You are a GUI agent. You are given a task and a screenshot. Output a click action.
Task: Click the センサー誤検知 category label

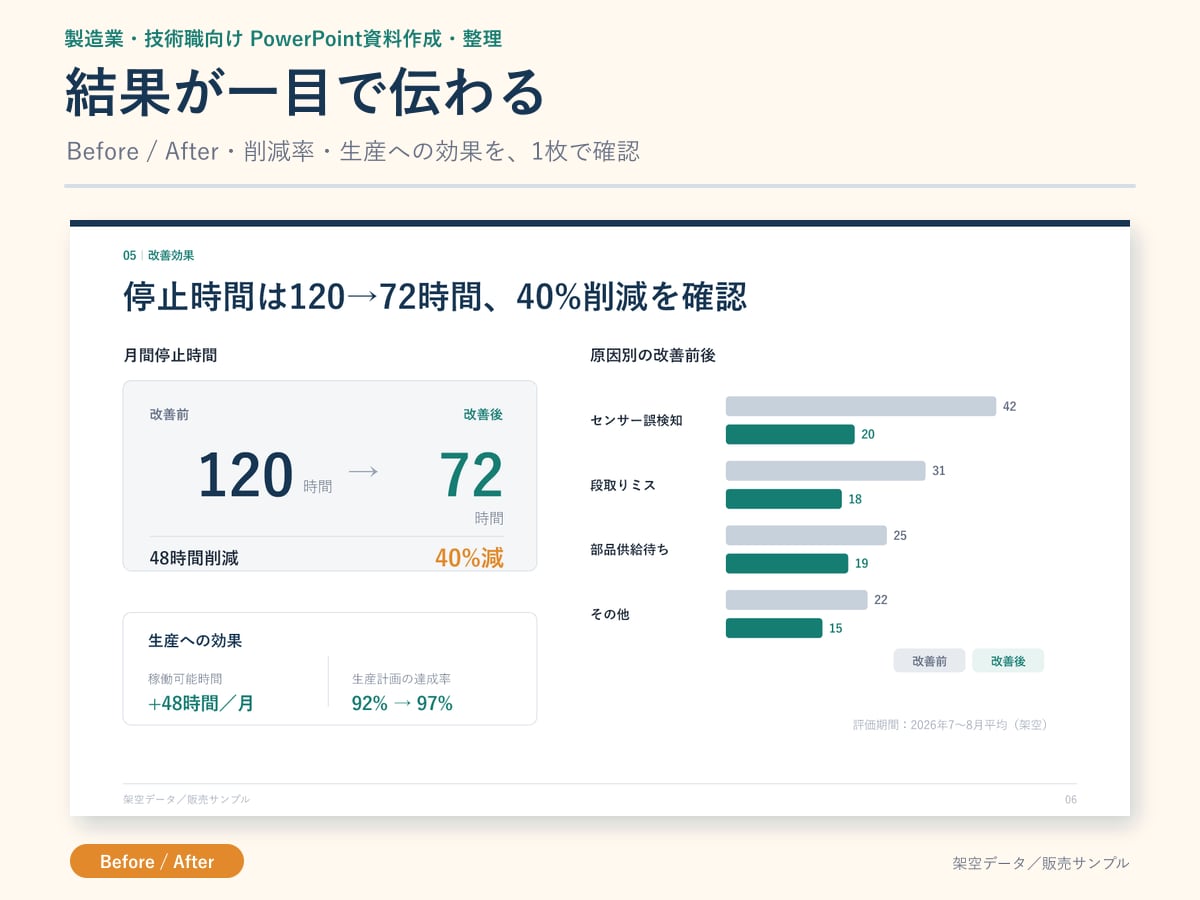[x=636, y=420]
